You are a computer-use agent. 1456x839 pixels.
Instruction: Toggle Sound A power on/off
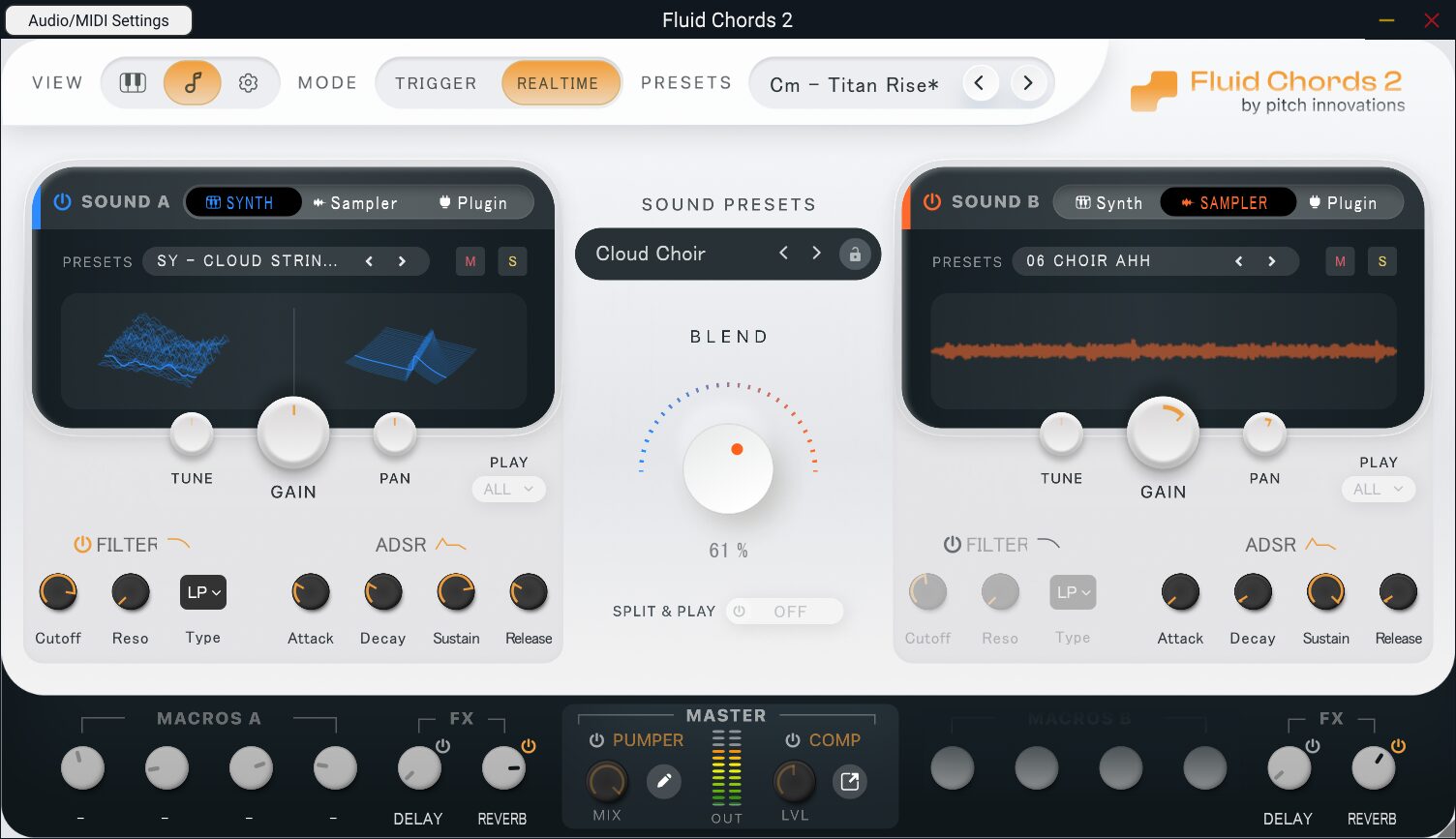63,202
